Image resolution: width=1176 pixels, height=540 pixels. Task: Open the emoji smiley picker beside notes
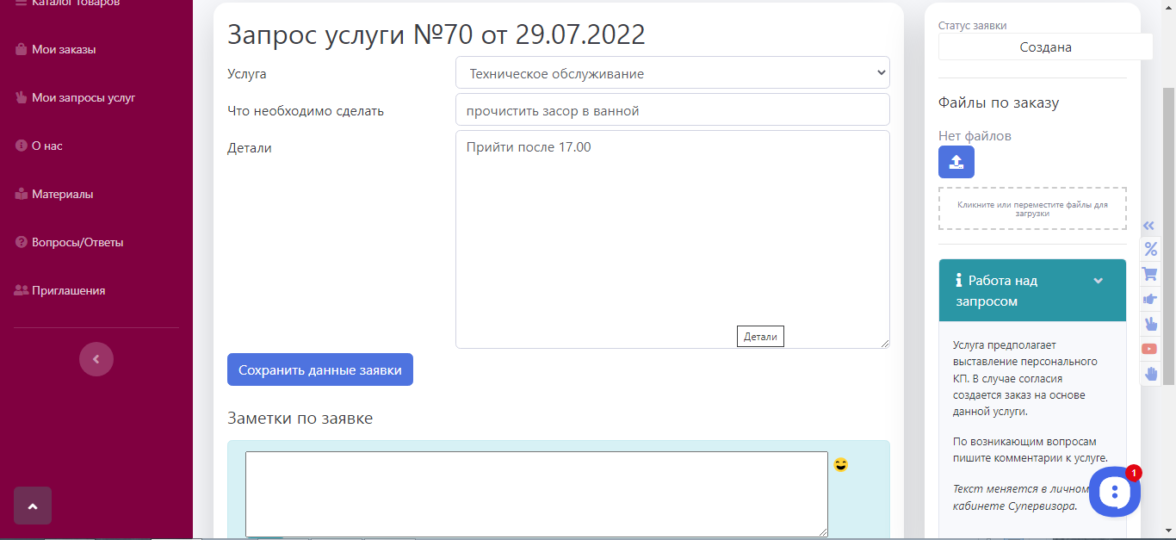click(x=841, y=465)
